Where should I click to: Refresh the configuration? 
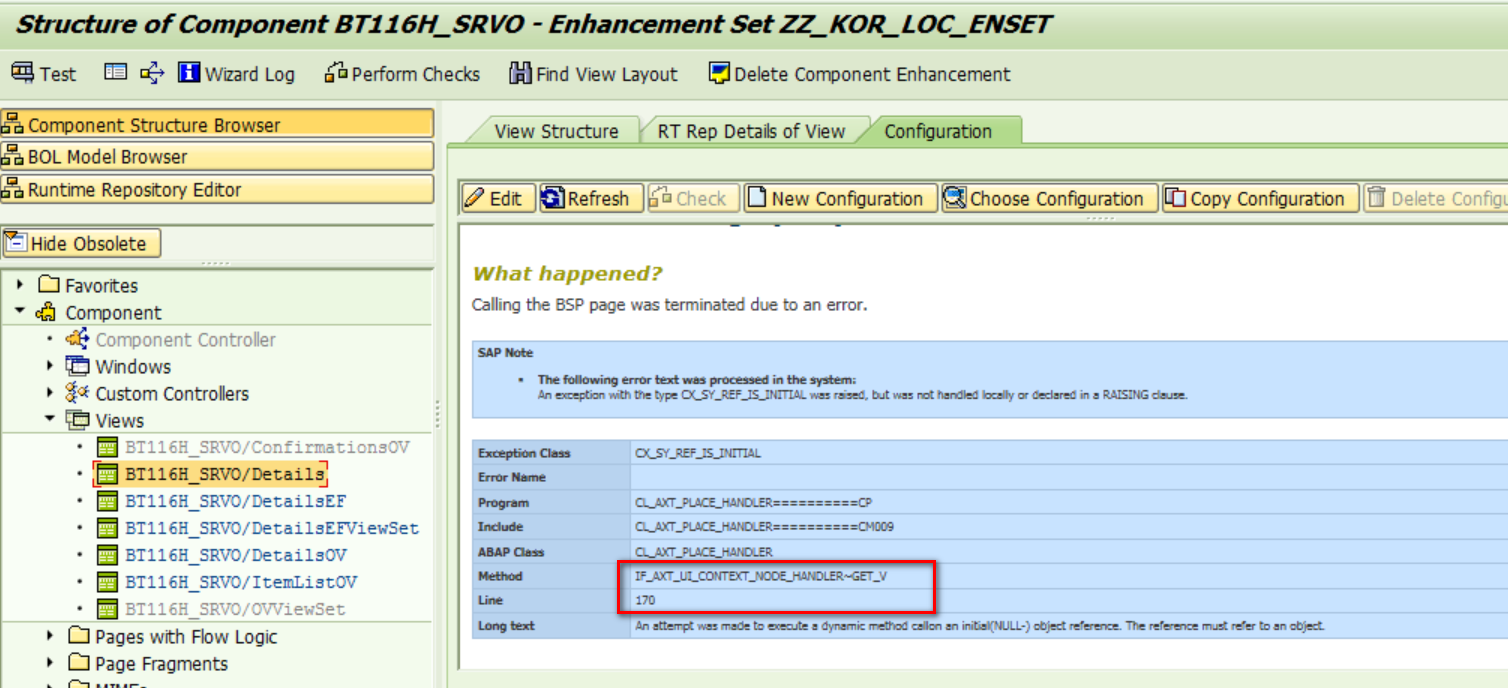pos(591,198)
